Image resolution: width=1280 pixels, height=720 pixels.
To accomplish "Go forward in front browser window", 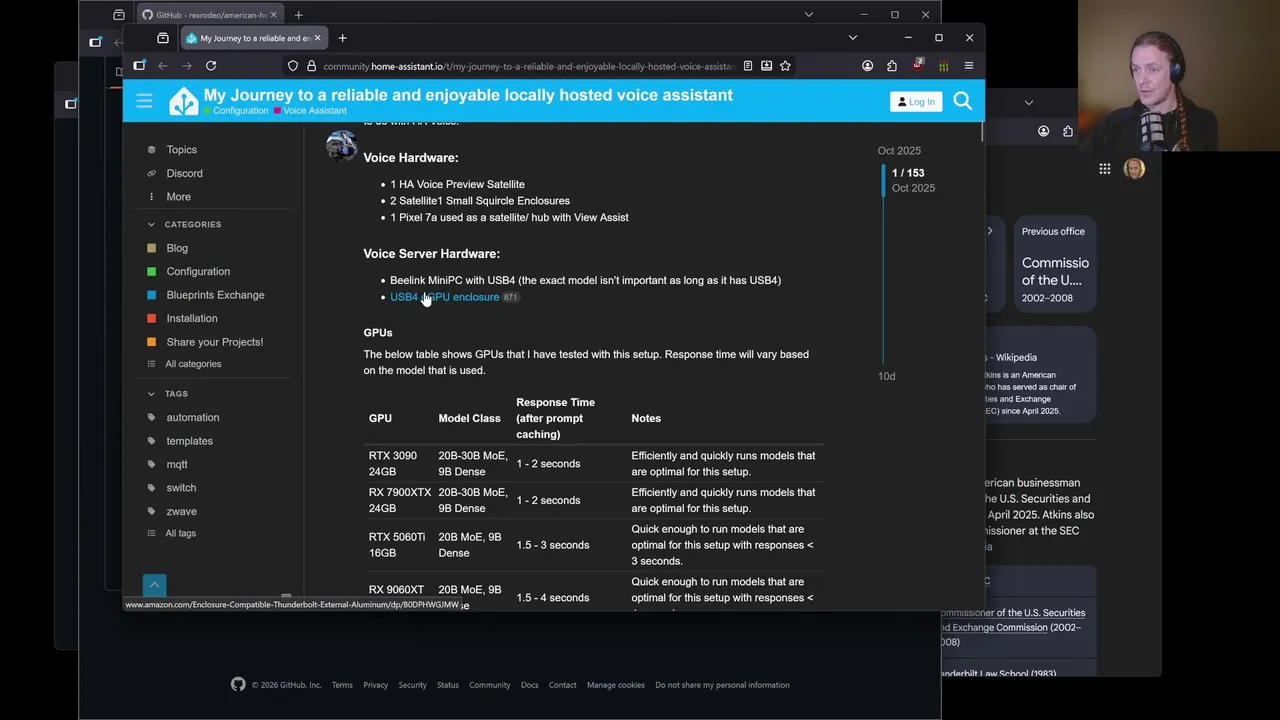I will (x=187, y=66).
